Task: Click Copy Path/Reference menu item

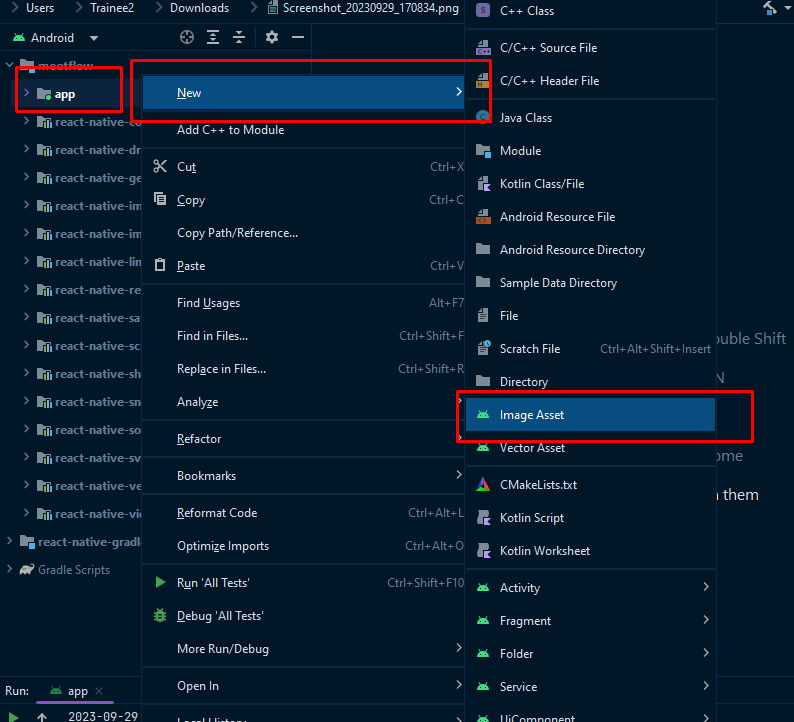Action: pyautogui.click(x=237, y=233)
